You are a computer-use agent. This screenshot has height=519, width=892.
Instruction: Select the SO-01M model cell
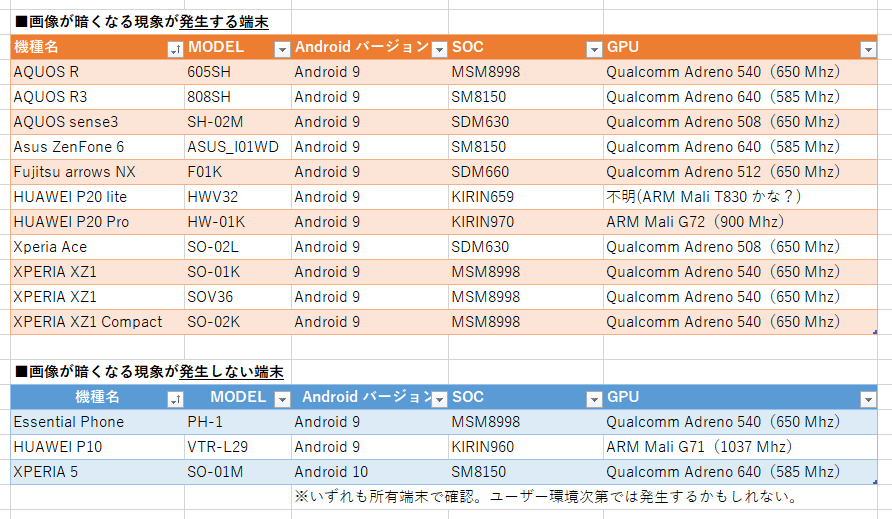238,472
